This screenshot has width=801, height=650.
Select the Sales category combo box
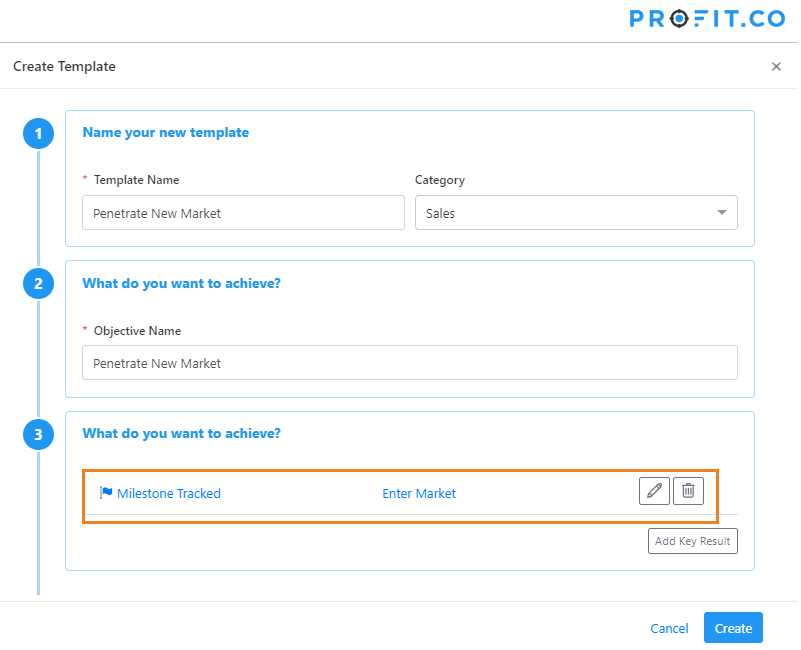pos(576,213)
